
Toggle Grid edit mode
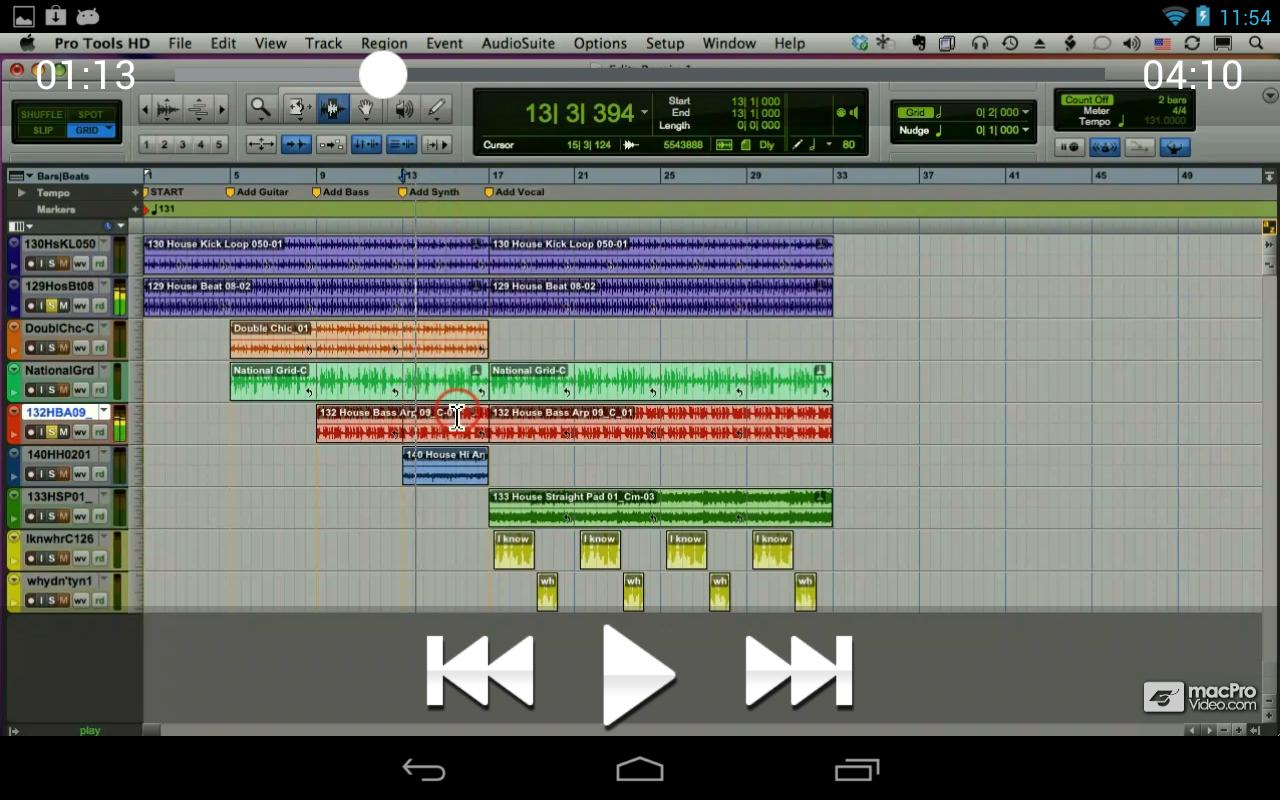click(x=91, y=130)
